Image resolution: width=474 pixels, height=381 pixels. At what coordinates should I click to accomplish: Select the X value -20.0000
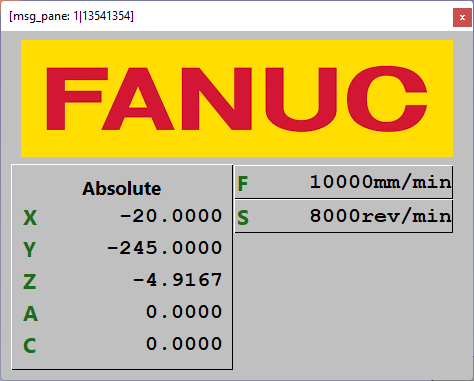pos(171,216)
